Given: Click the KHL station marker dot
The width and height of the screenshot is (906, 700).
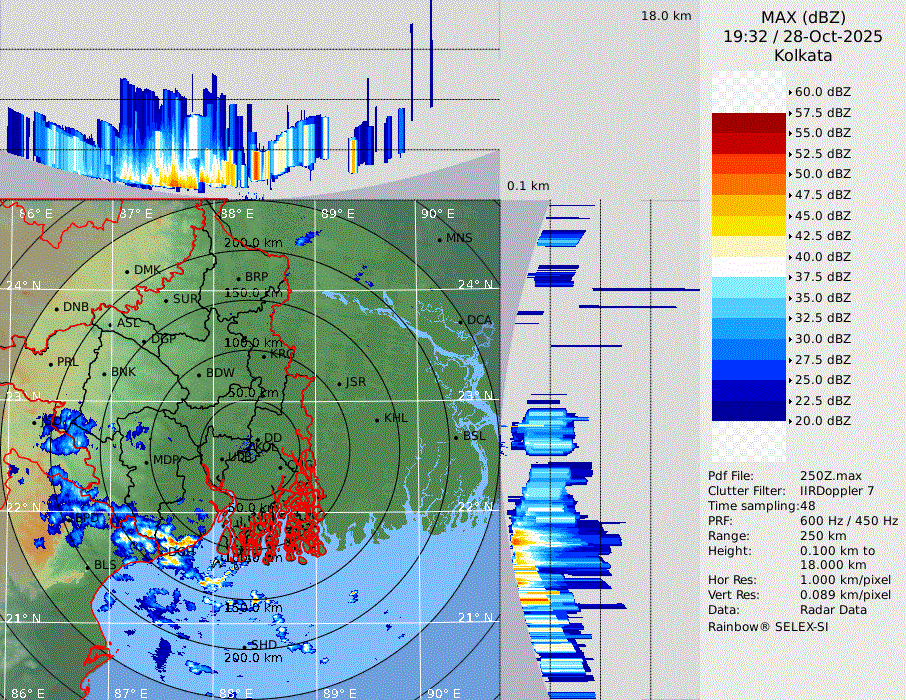Looking at the screenshot, I should (377, 419).
